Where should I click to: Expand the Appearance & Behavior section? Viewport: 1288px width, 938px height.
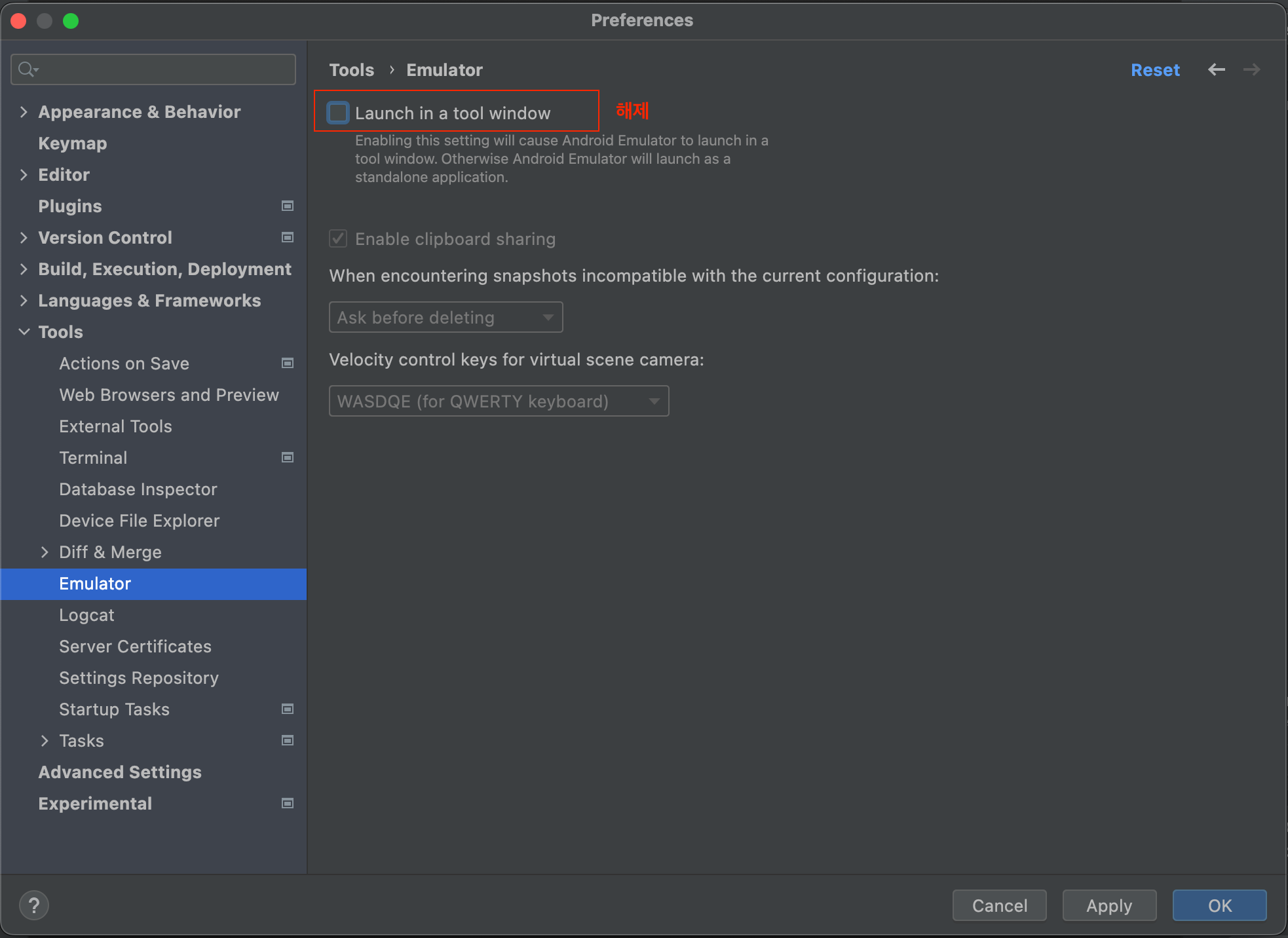click(24, 111)
